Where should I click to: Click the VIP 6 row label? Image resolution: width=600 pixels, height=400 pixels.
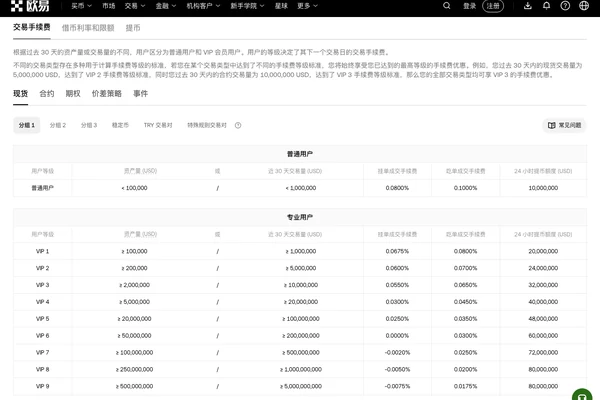coord(42,336)
